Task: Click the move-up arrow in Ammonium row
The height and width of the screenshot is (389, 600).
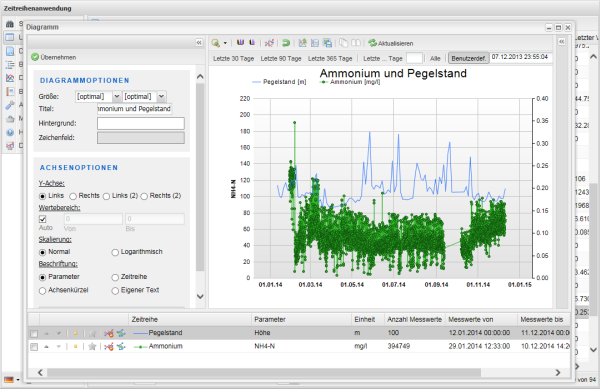Action: (46, 347)
